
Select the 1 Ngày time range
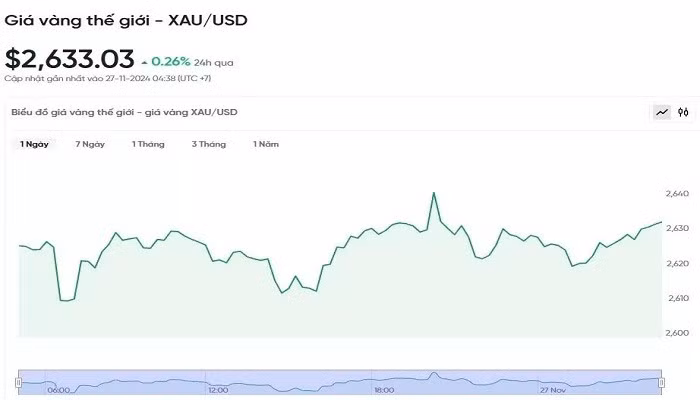click(35, 144)
